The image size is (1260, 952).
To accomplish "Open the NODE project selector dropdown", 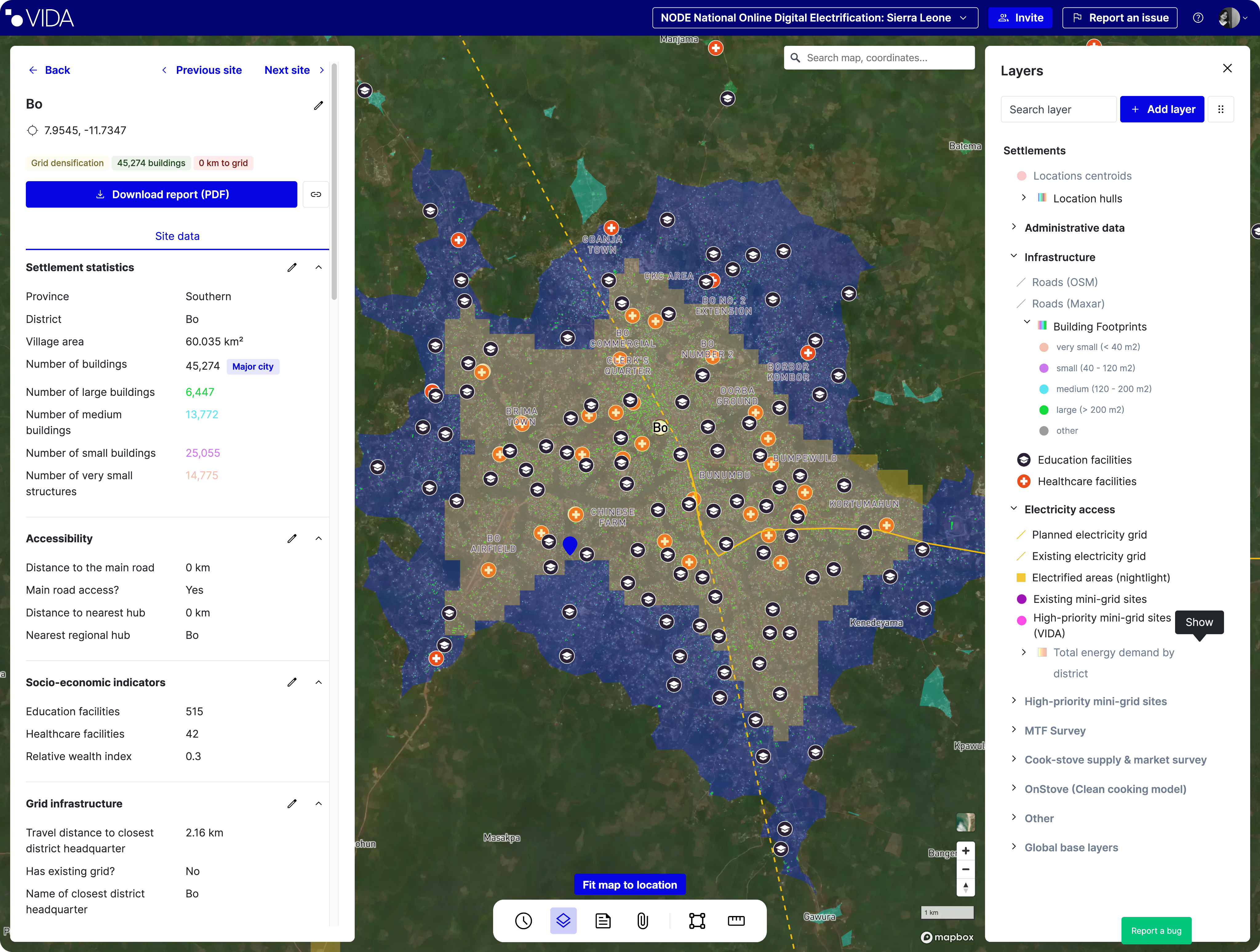I will (815, 18).
